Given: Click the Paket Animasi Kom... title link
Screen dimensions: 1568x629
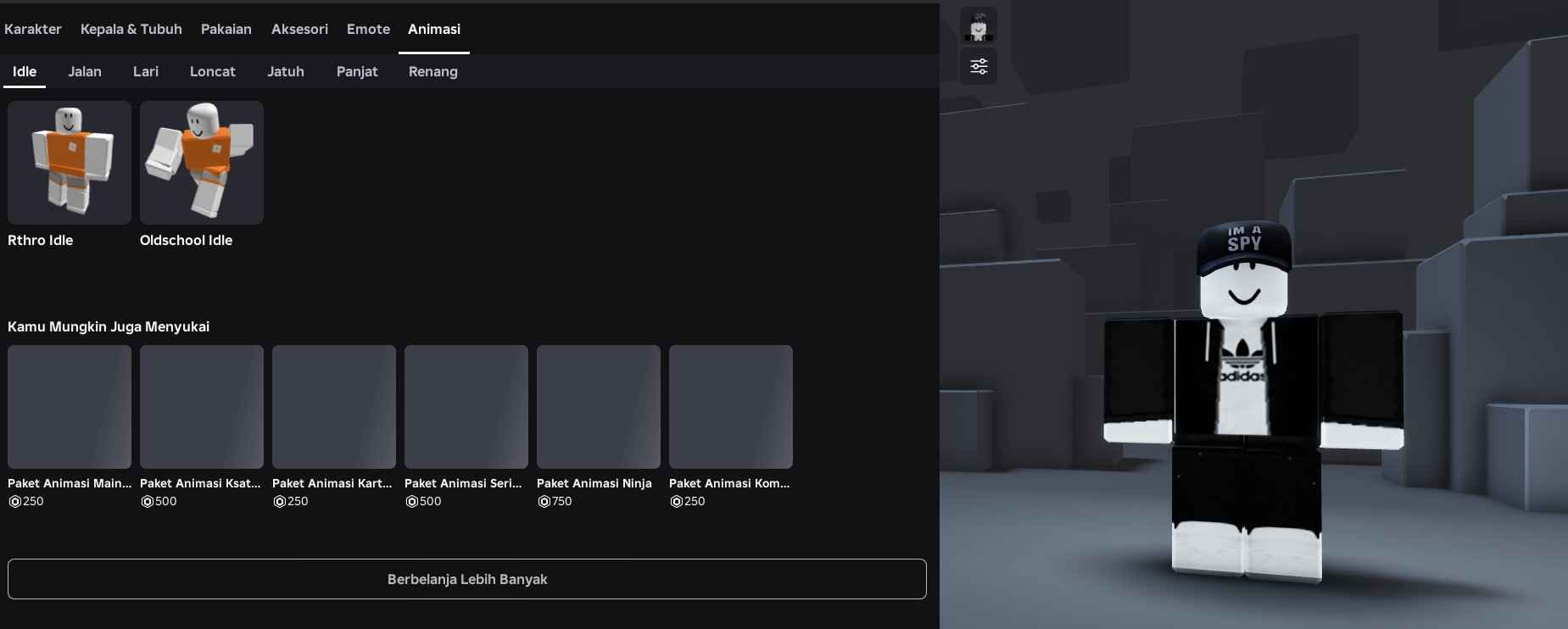Looking at the screenshot, I should point(729,483).
